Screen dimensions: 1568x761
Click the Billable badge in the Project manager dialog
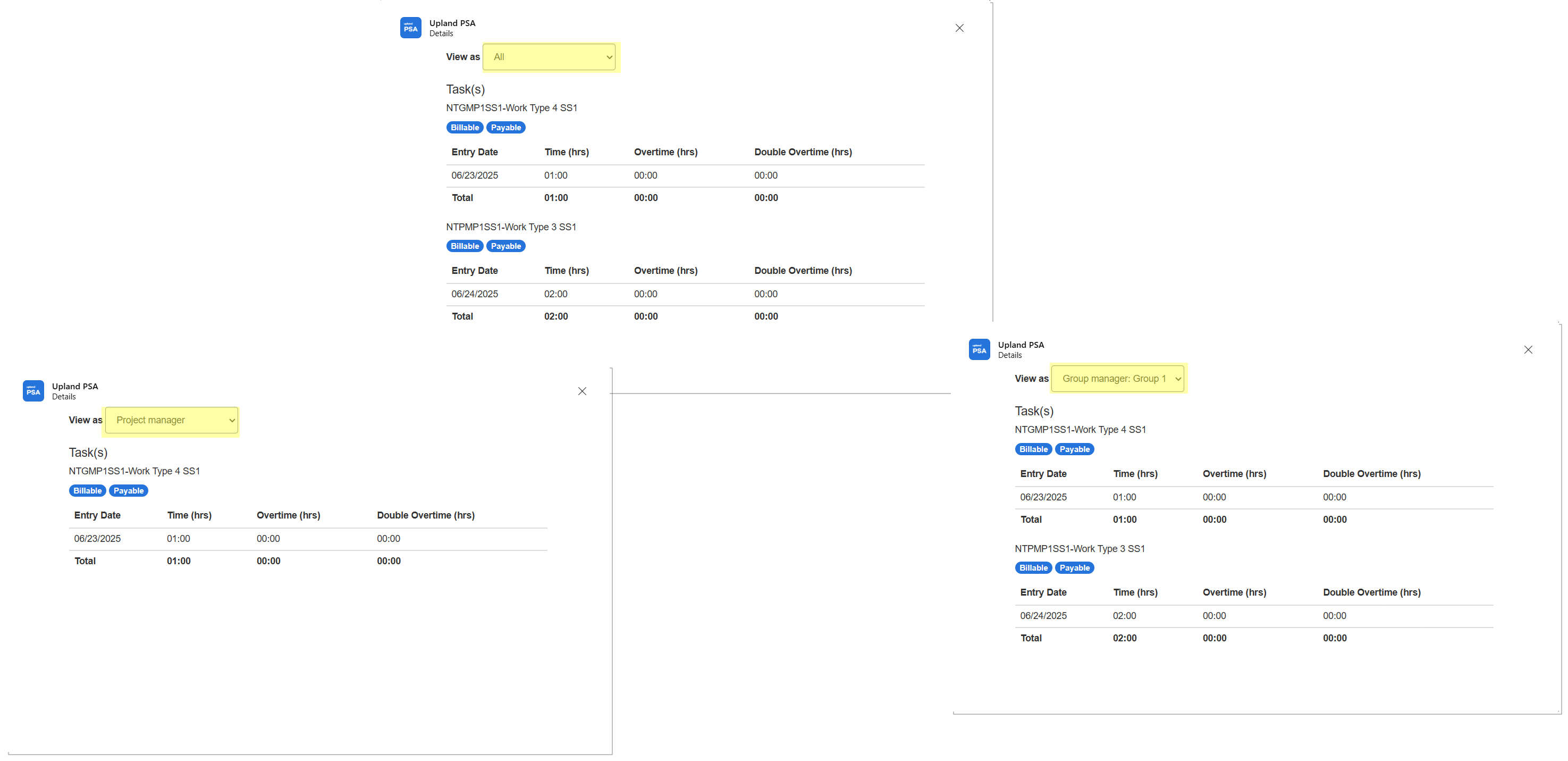click(x=88, y=491)
